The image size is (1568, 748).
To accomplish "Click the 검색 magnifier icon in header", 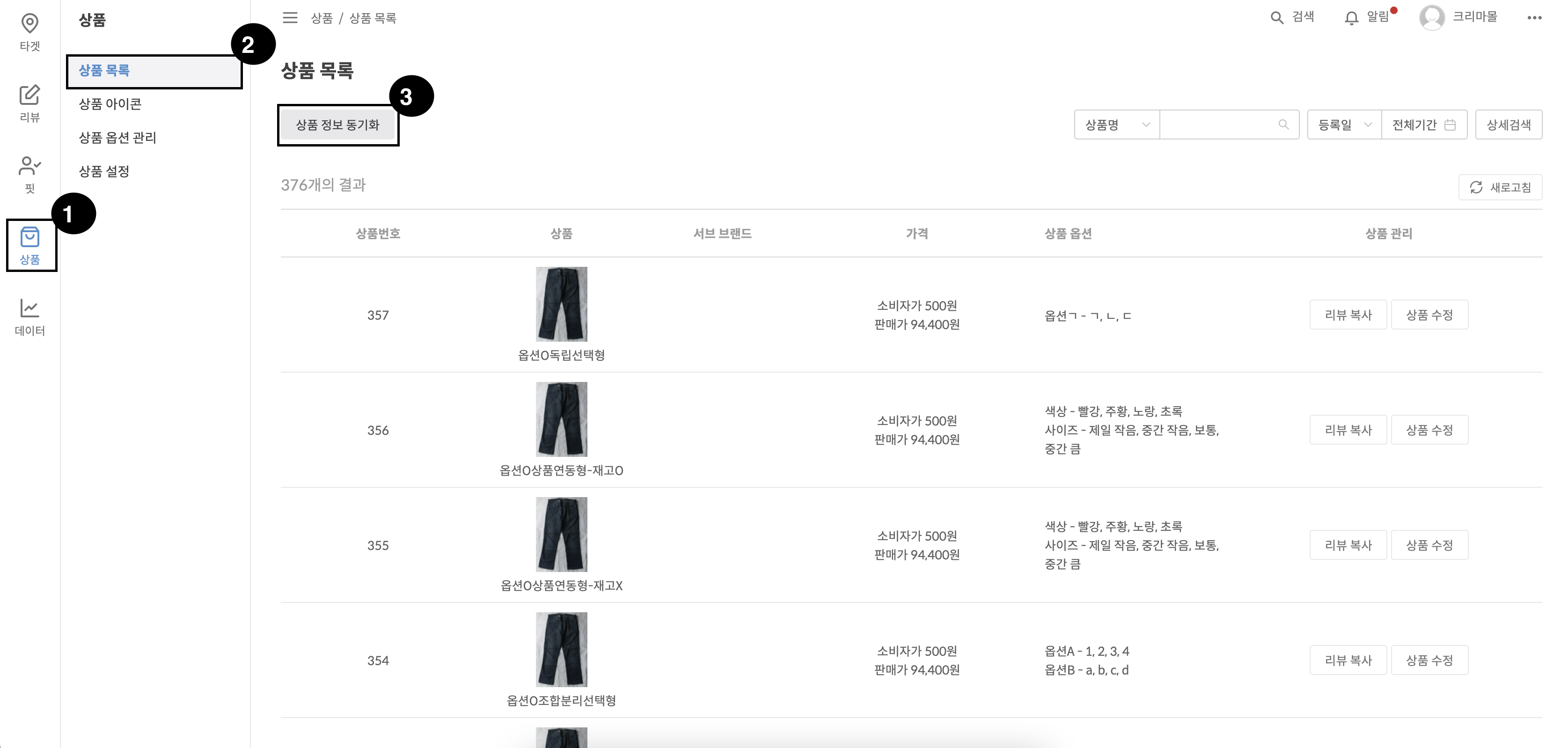I will 1276,18.
